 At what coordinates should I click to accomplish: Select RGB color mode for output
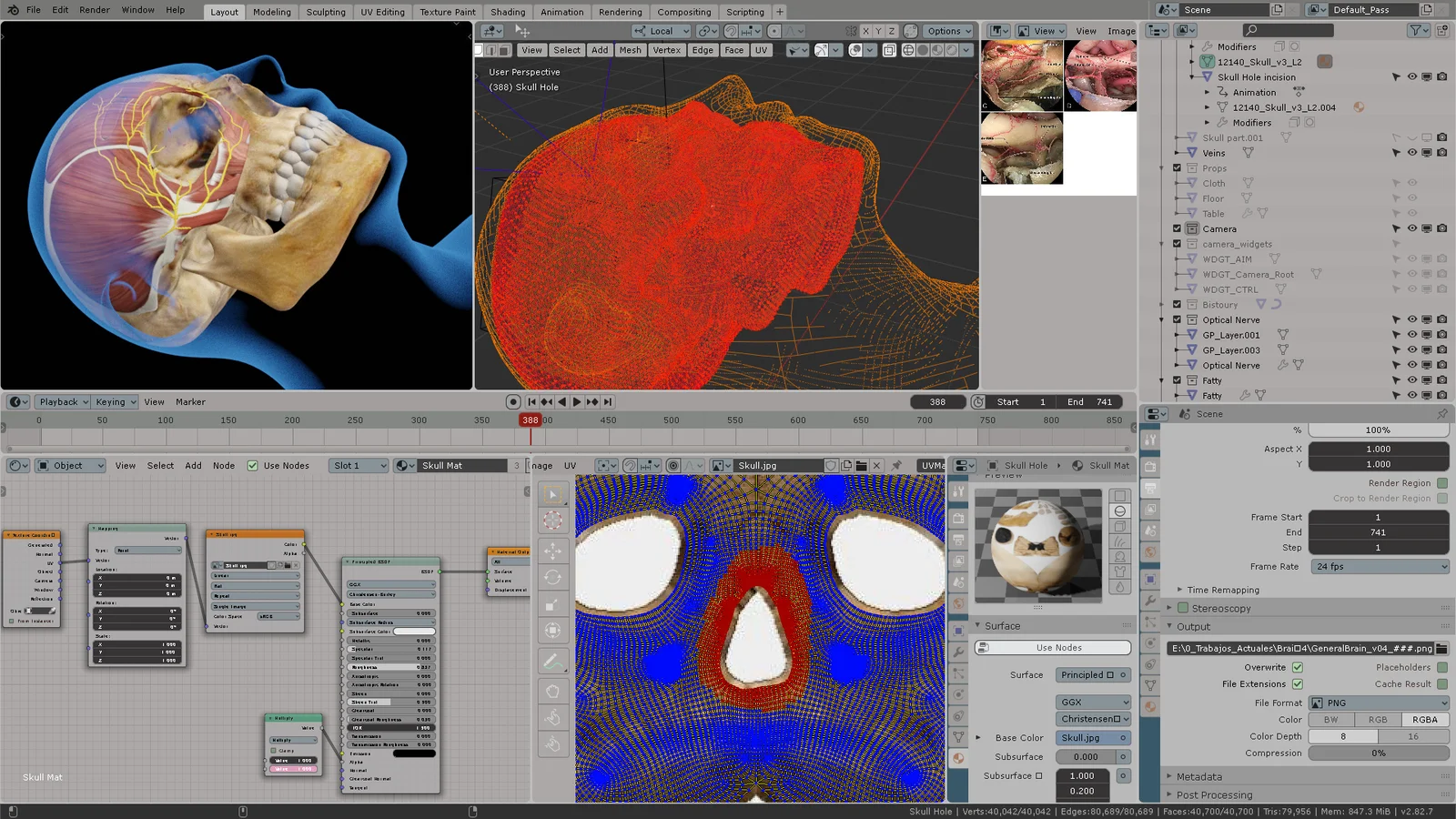(x=1378, y=719)
